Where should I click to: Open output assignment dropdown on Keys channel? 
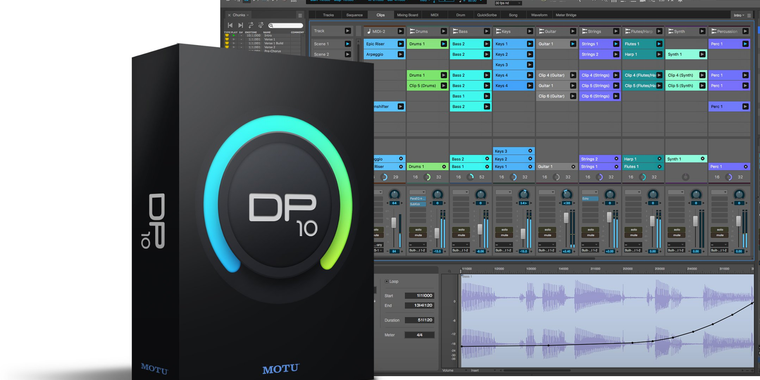pyautogui.click(x=504, y=251)
